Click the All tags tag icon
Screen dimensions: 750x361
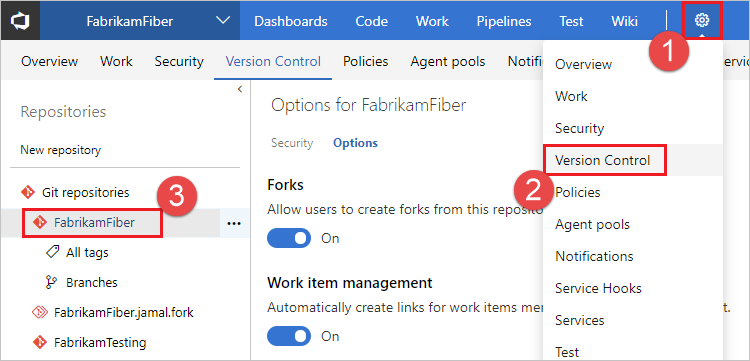(52, 252)
